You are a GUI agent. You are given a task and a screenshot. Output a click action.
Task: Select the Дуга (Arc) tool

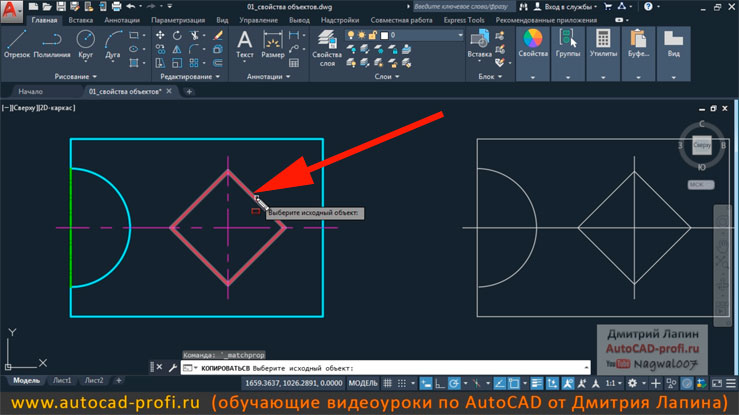(x=113, y=44)
